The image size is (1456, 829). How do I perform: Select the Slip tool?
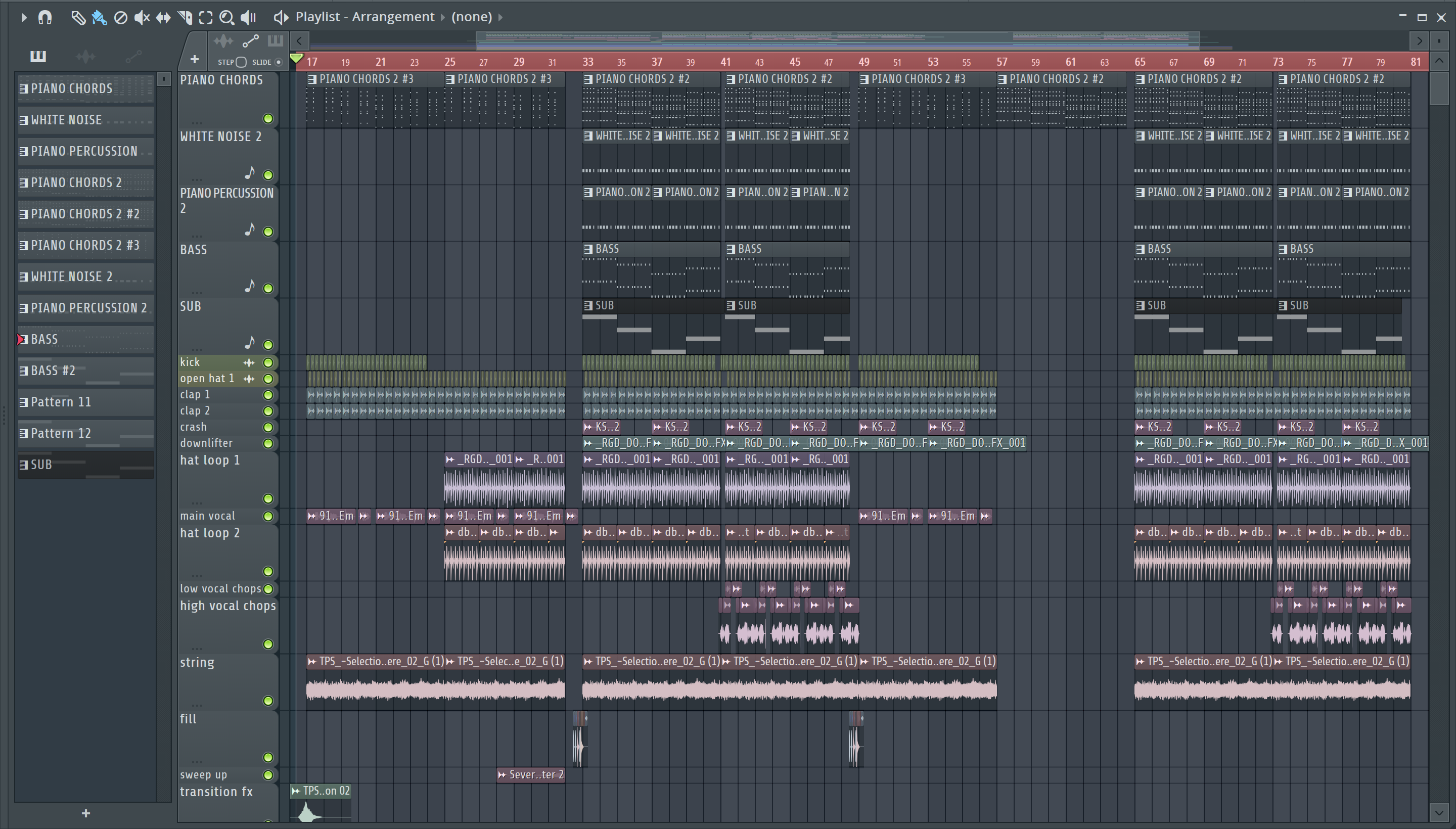(x=163, y=18)
